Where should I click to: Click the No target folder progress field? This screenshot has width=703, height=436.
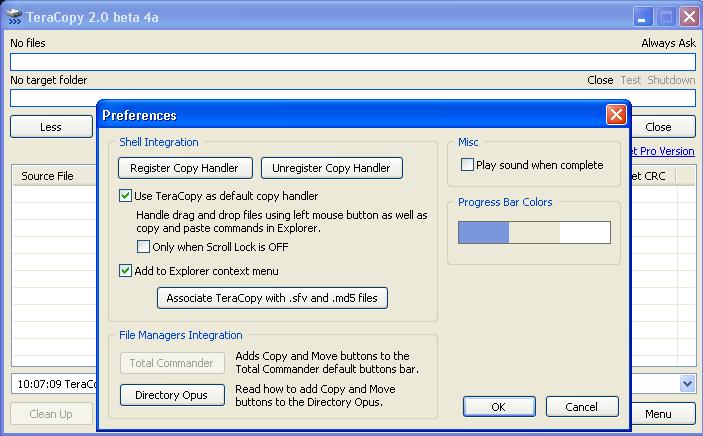[353, 98]
